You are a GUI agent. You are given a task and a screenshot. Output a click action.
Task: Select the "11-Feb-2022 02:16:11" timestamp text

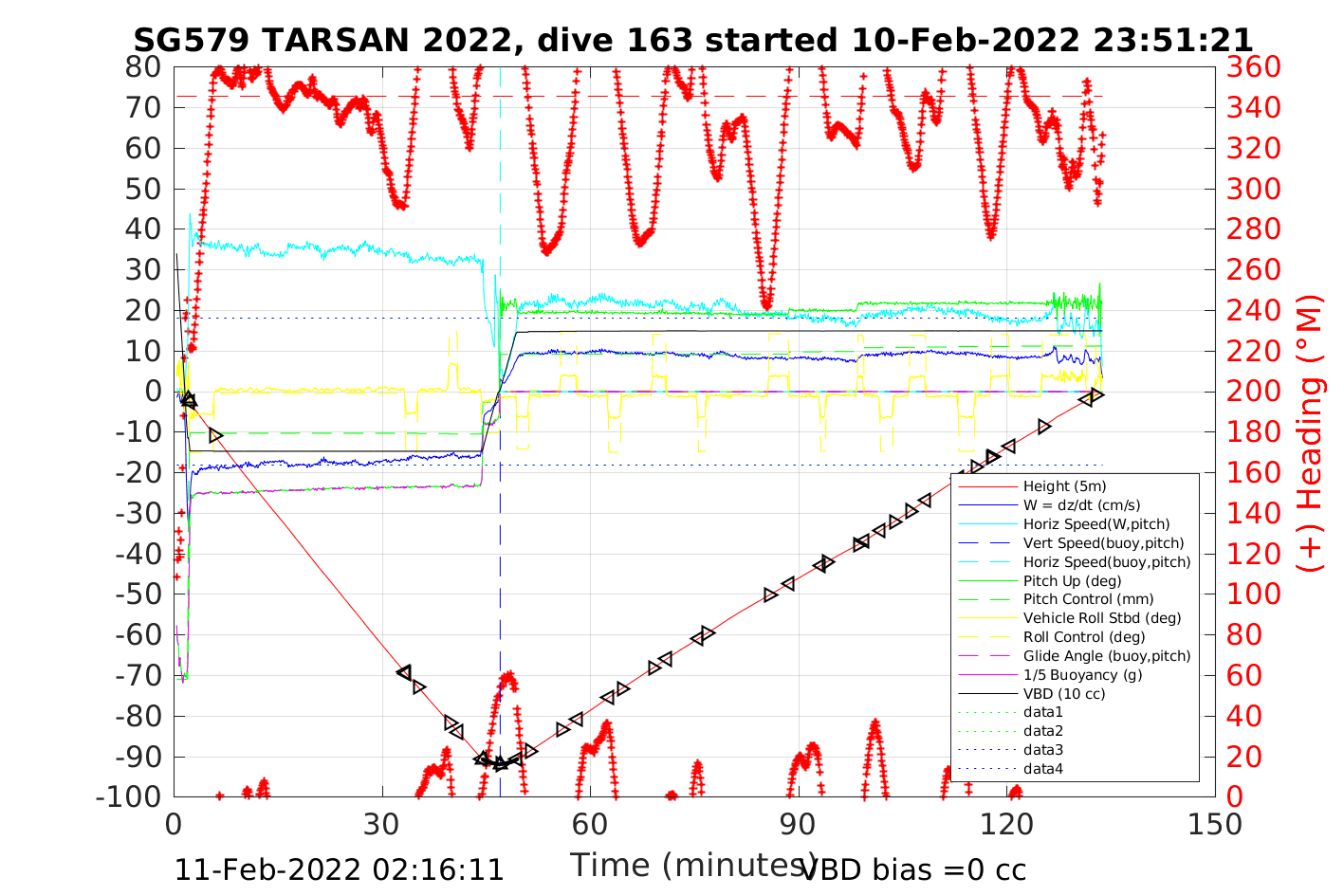(339, 869)
